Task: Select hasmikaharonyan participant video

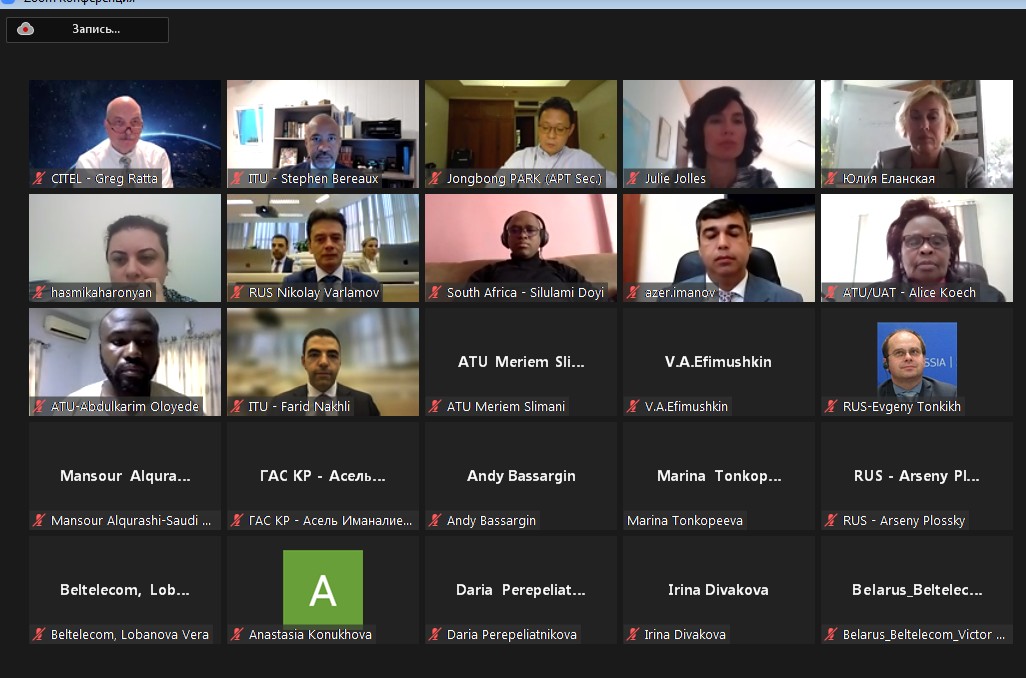Action: (x=125, y=248)
